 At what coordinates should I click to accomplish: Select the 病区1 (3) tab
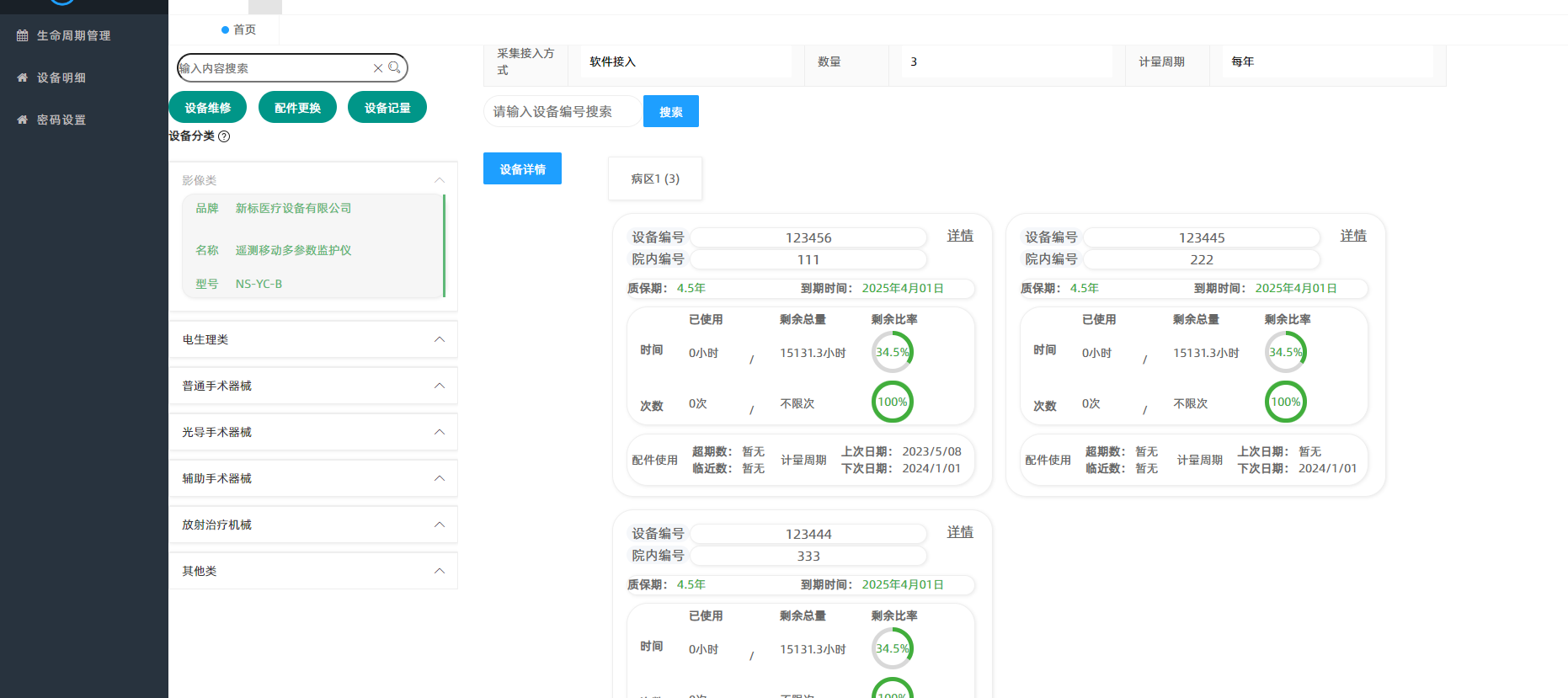point(655,178)
